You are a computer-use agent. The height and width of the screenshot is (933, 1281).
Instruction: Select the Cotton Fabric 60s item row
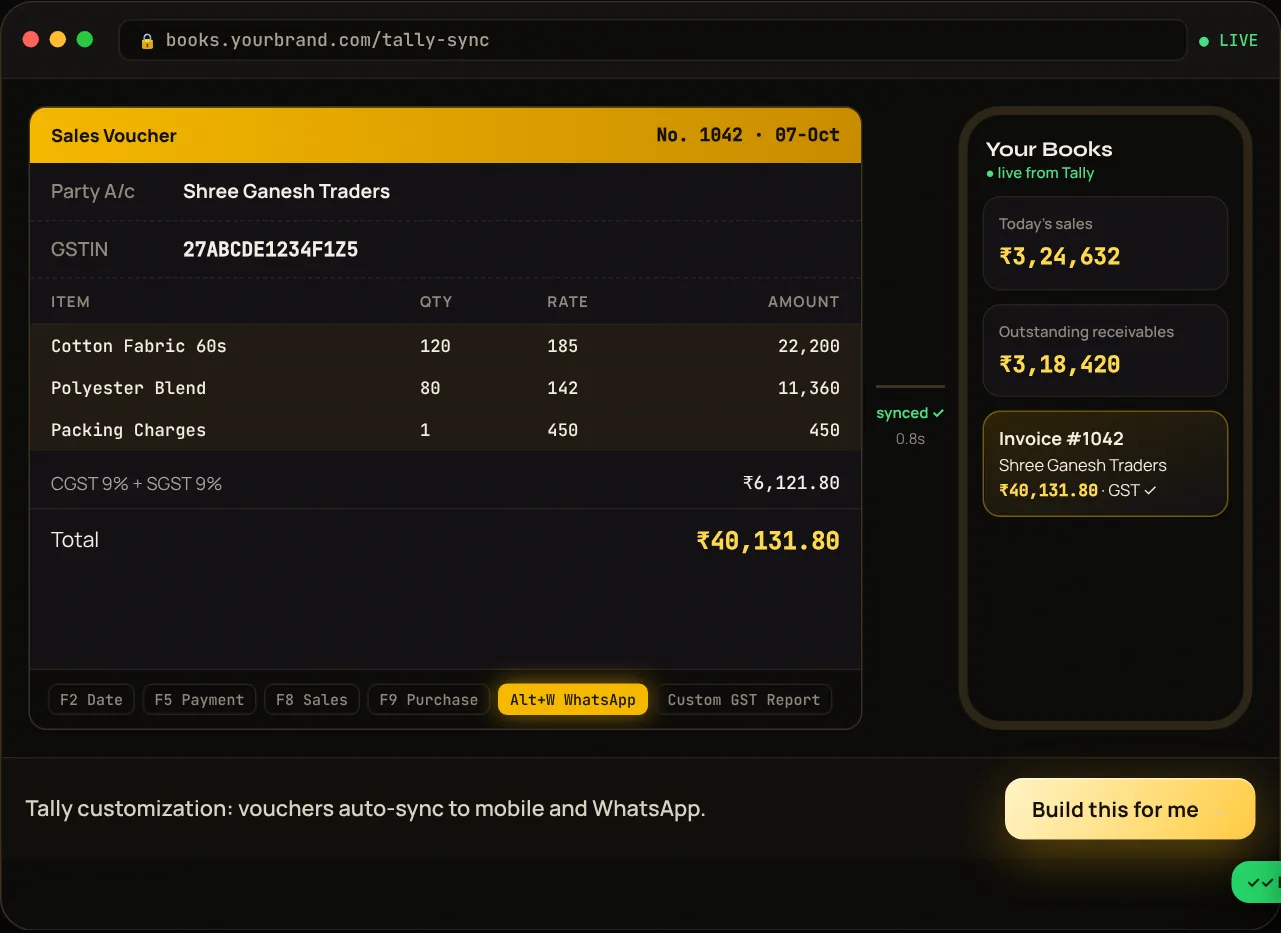coord(445,346)
